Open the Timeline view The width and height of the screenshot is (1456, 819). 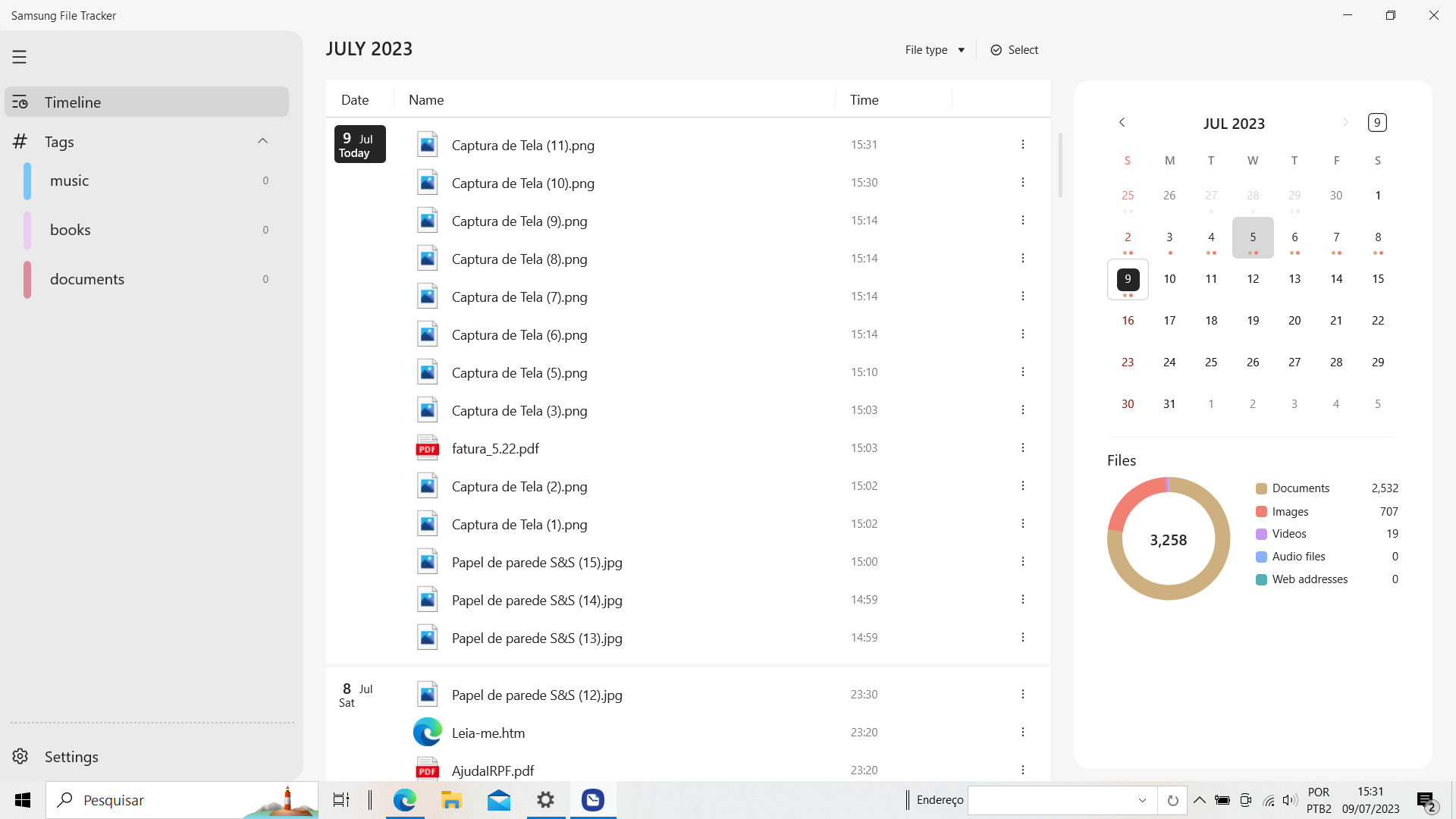[x=146, y=102]
